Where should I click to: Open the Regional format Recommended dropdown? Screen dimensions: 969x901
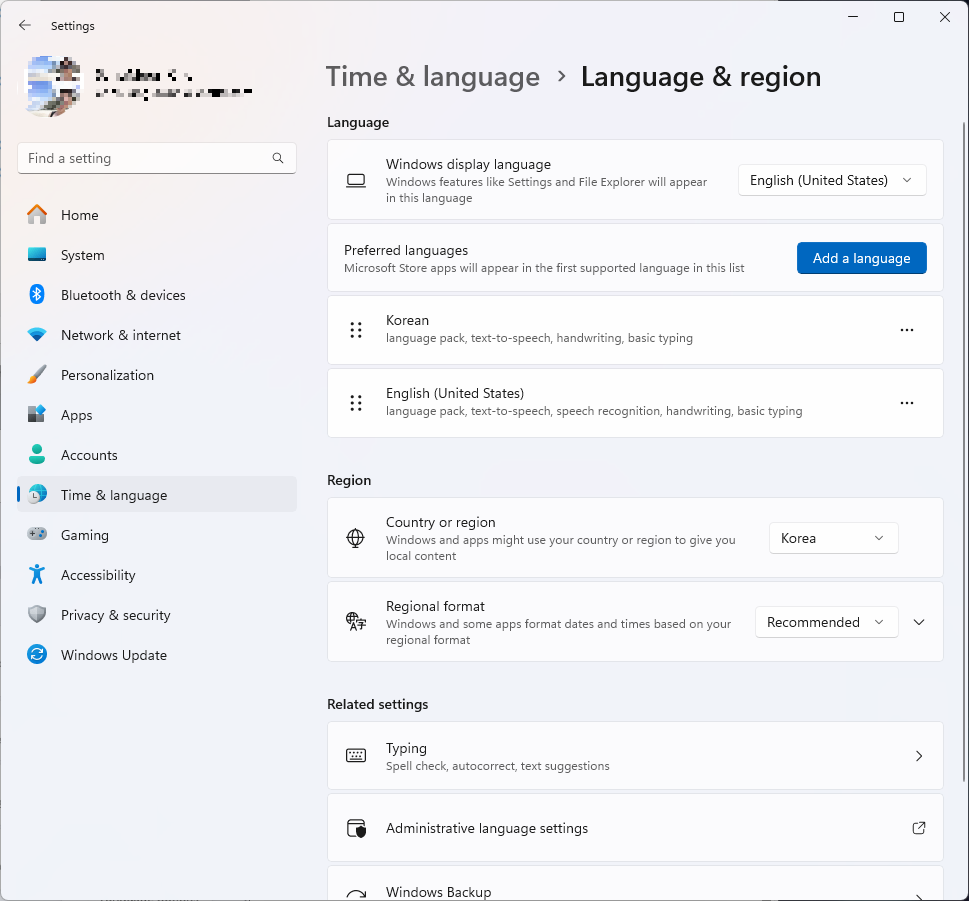tap(826, 622)
